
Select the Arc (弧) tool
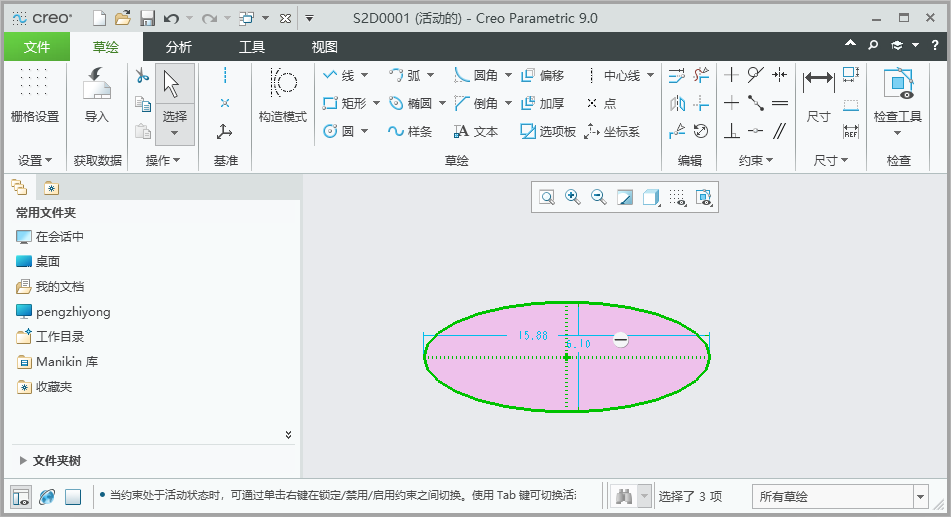[405, 75]
